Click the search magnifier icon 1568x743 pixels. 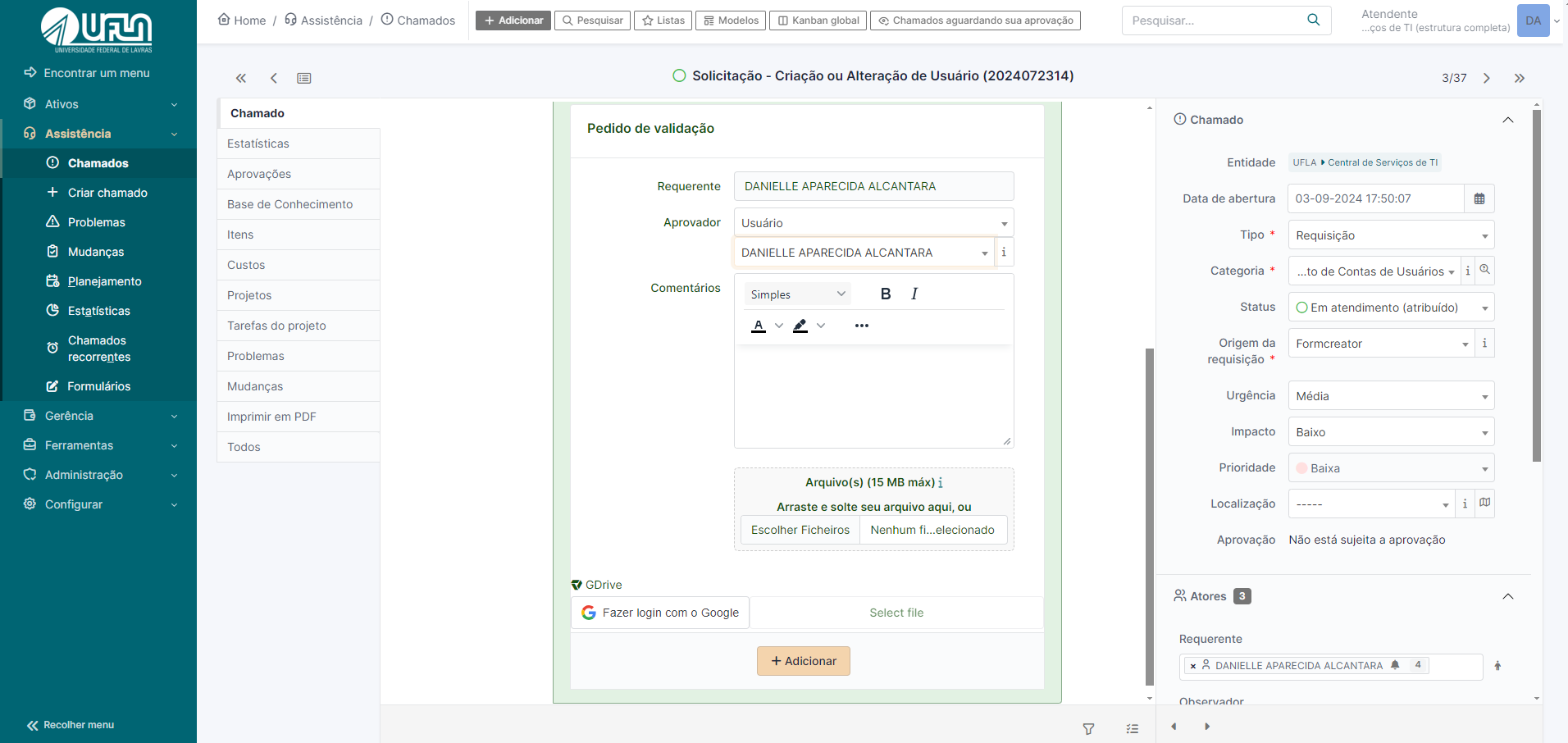[1314, 20]
